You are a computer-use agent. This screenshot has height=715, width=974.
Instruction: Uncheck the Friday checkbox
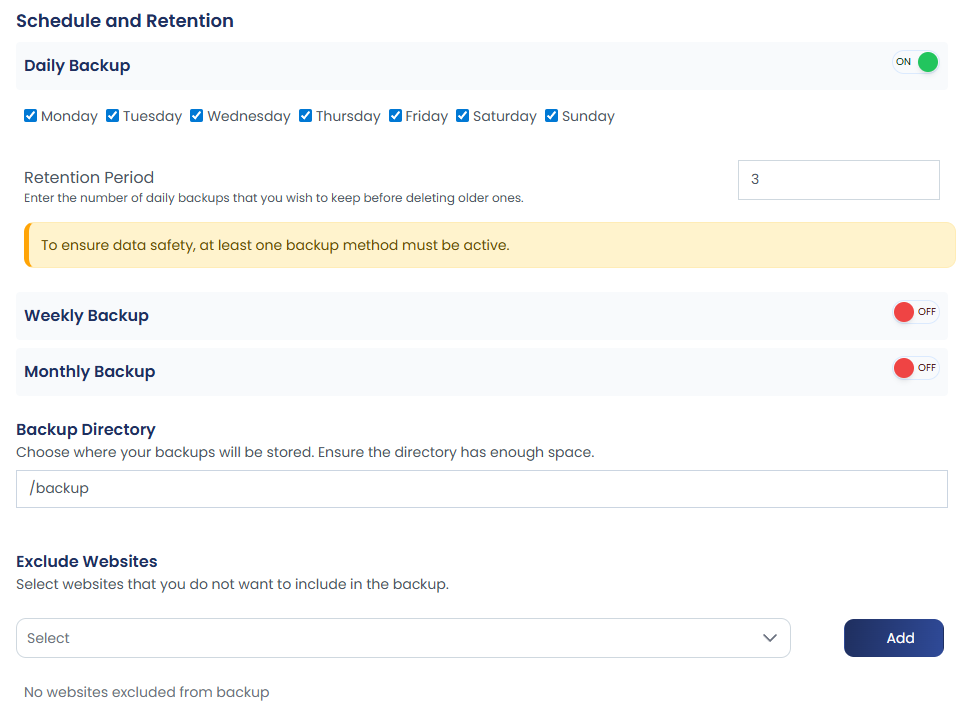pos(395,116)
